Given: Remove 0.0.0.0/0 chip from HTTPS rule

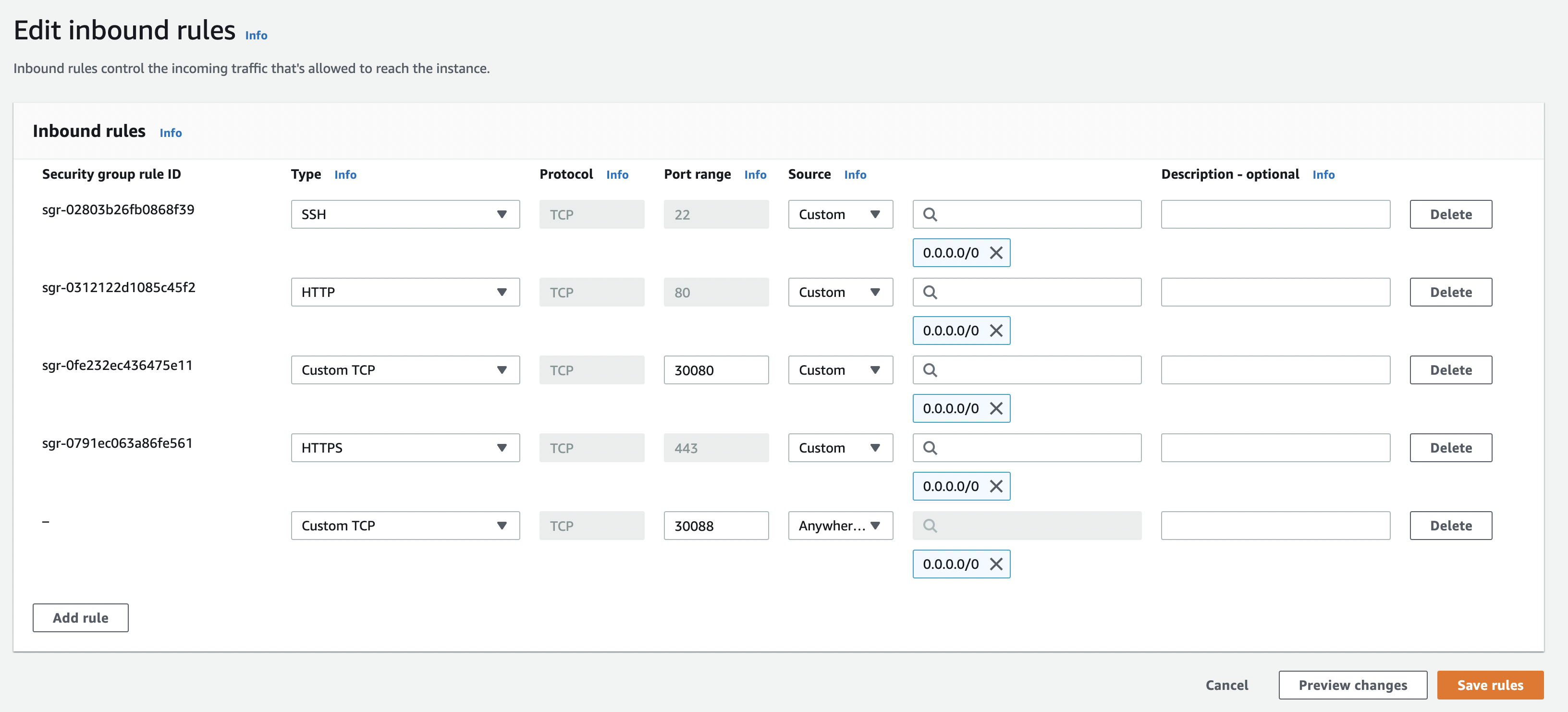Looking at the screenshot, I should [996, 486].
